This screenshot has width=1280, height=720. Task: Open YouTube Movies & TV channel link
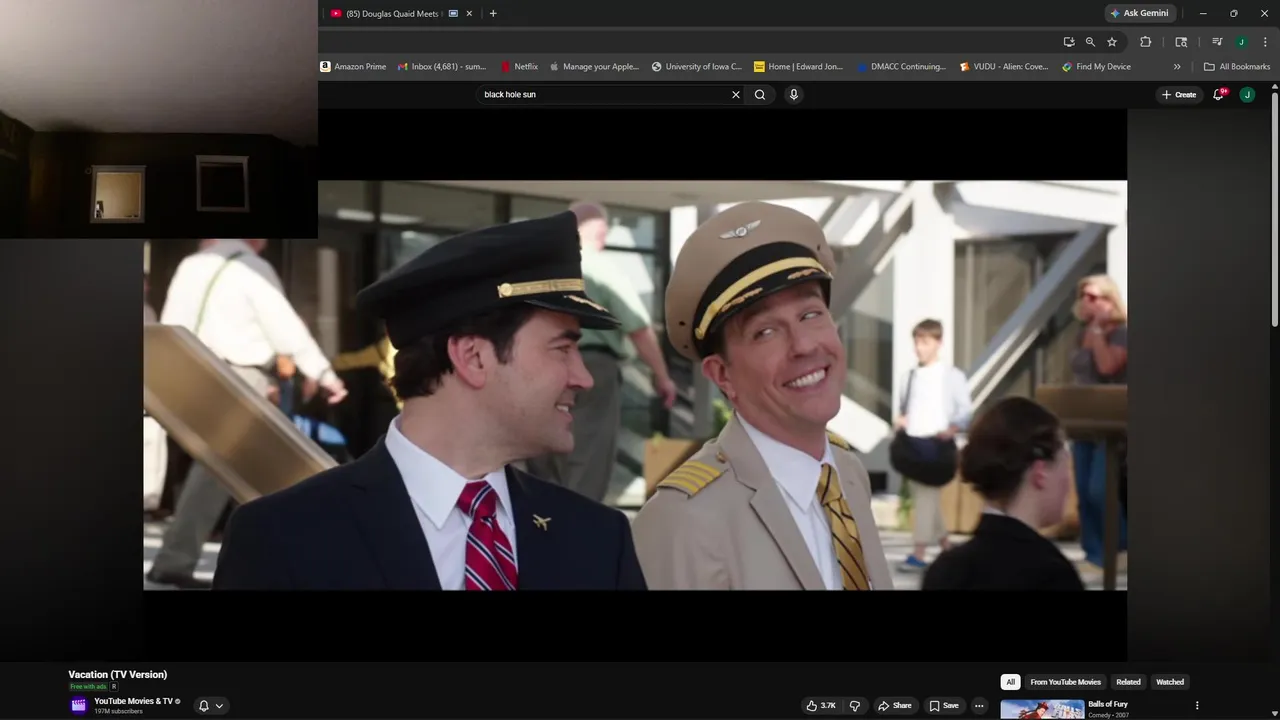click(x=133, y=701)
